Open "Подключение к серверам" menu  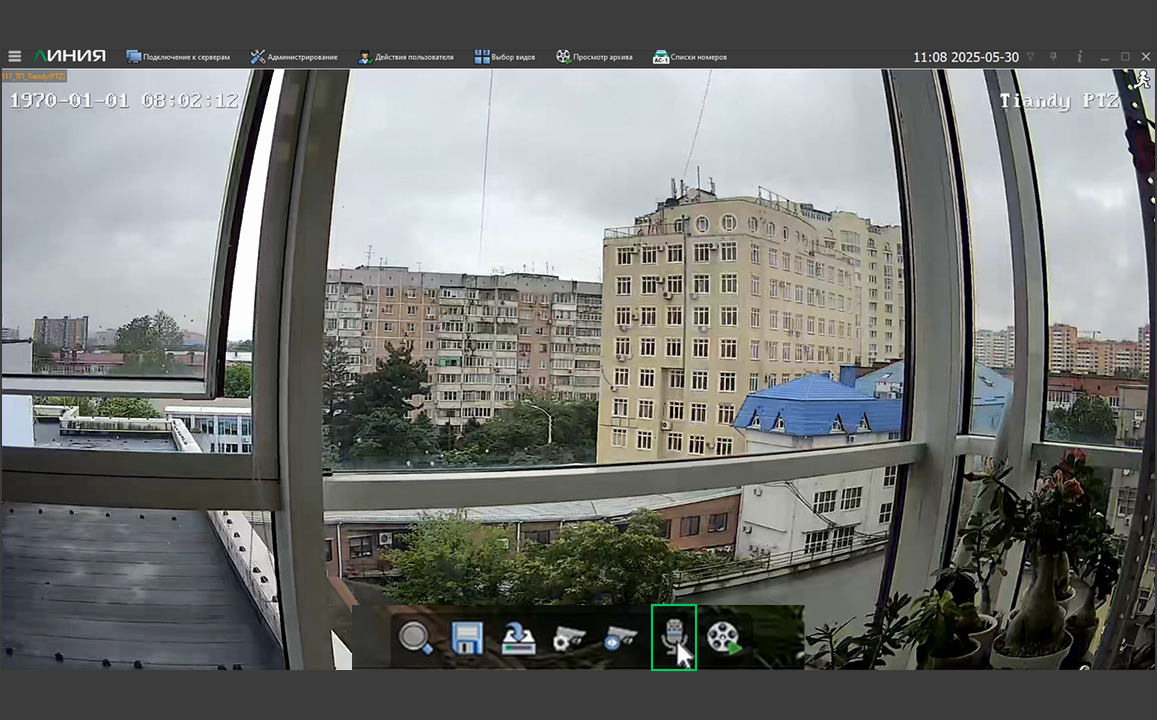[178, 57]
